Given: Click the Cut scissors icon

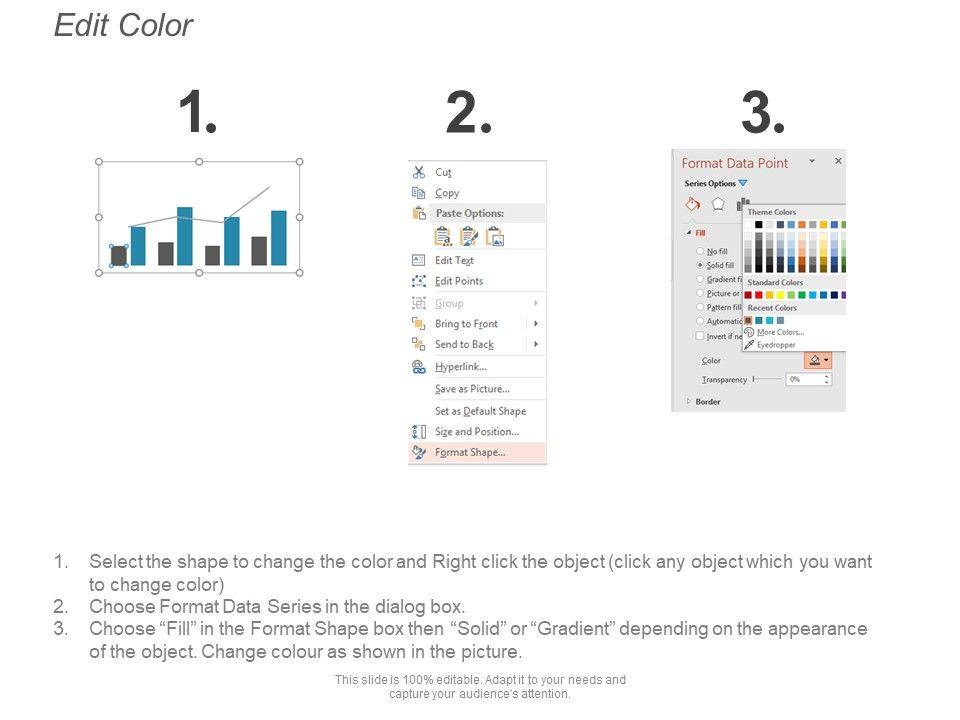Looking at the screenshot, I should pos(419,172).
